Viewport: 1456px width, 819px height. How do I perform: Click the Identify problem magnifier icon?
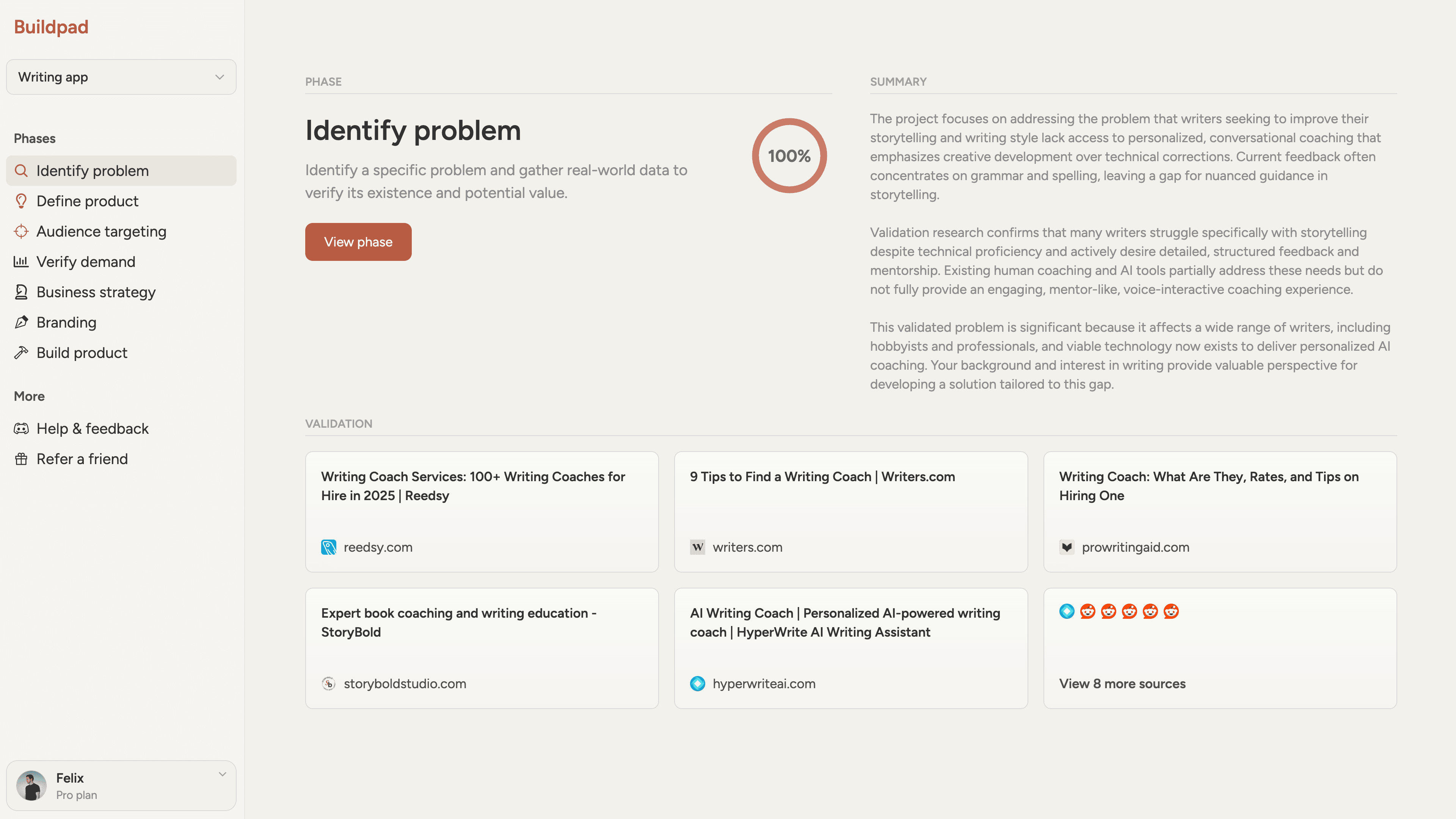[x=21, y=171]
